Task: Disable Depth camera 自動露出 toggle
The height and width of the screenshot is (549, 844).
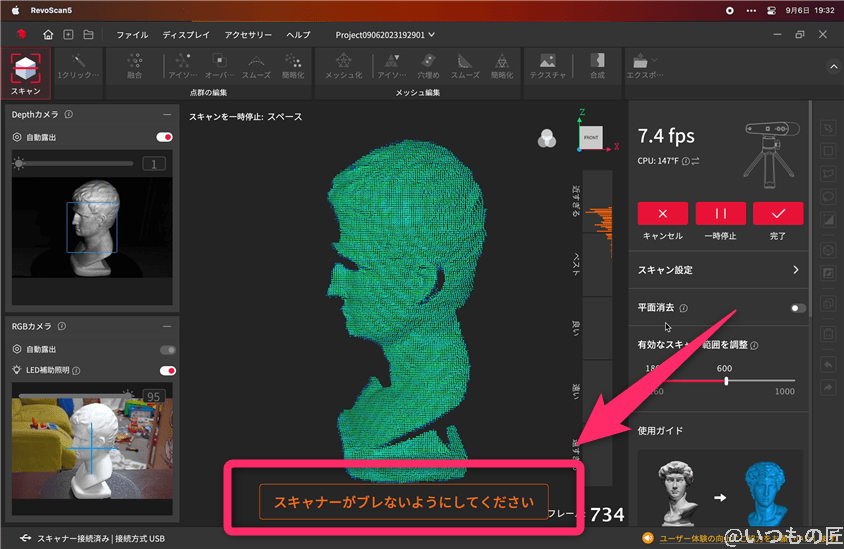Action: (165, 137)
